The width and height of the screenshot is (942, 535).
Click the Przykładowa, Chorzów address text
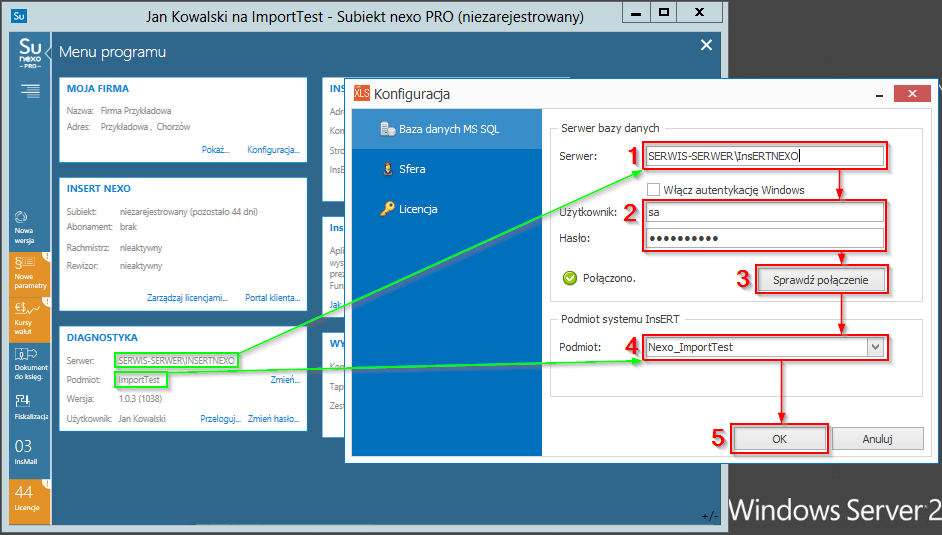pyautogui.click(x=145, y=127)
